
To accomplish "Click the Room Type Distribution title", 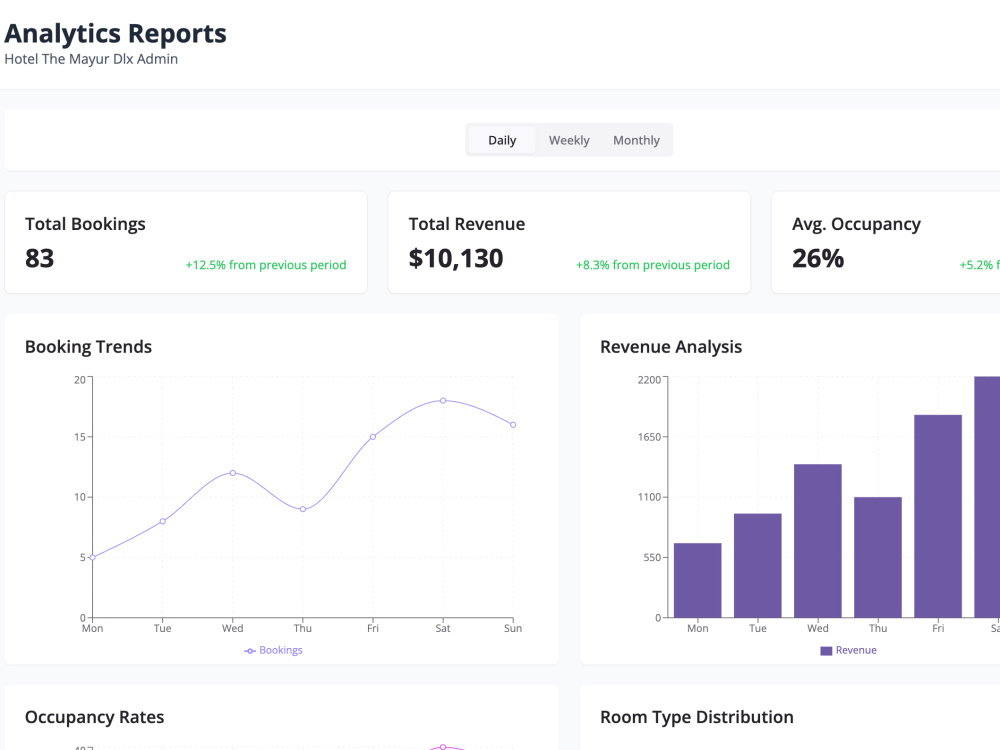I will click(x=696, y=717).
